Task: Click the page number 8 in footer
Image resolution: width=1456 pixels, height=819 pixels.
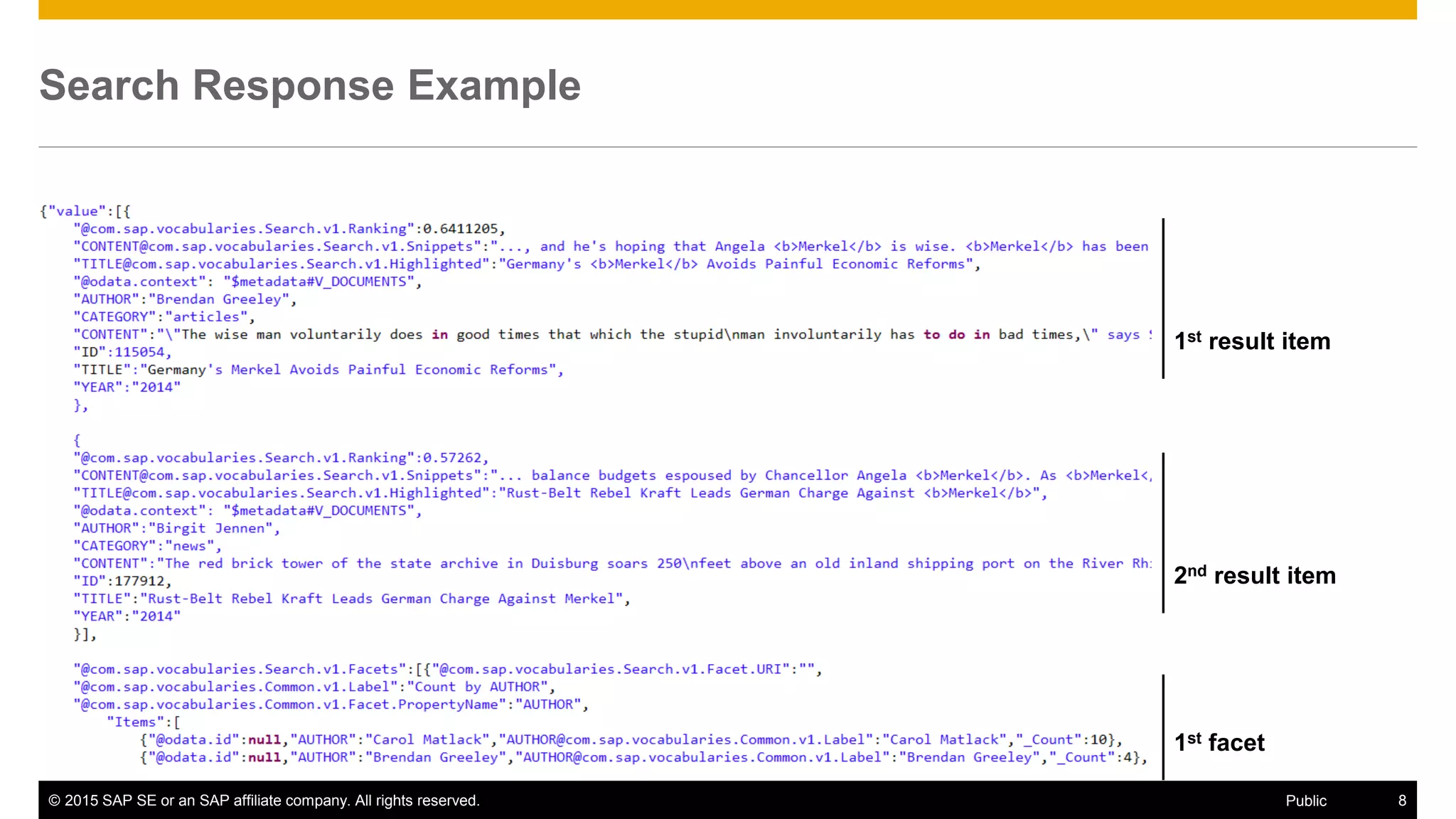Action: click(1402, 801)
